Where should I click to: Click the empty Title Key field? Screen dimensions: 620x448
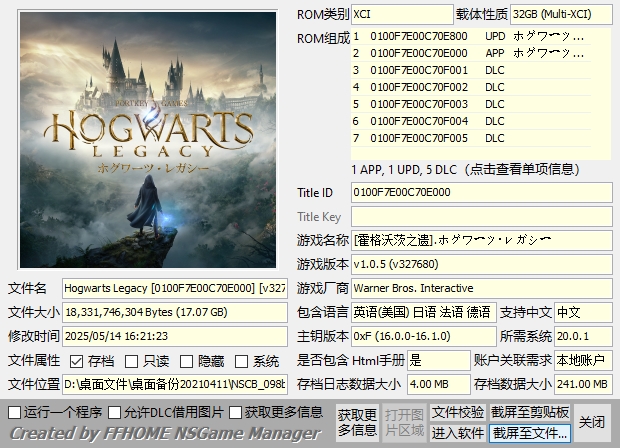click(x=482, y=217)
